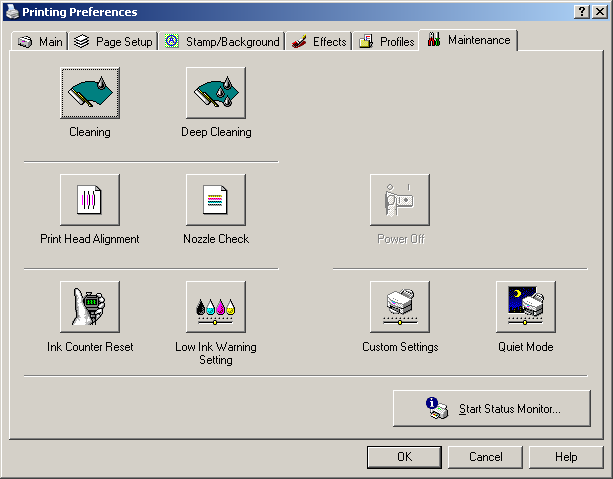Switch to the Main tab
613x479 pixels.
(41, 42)
